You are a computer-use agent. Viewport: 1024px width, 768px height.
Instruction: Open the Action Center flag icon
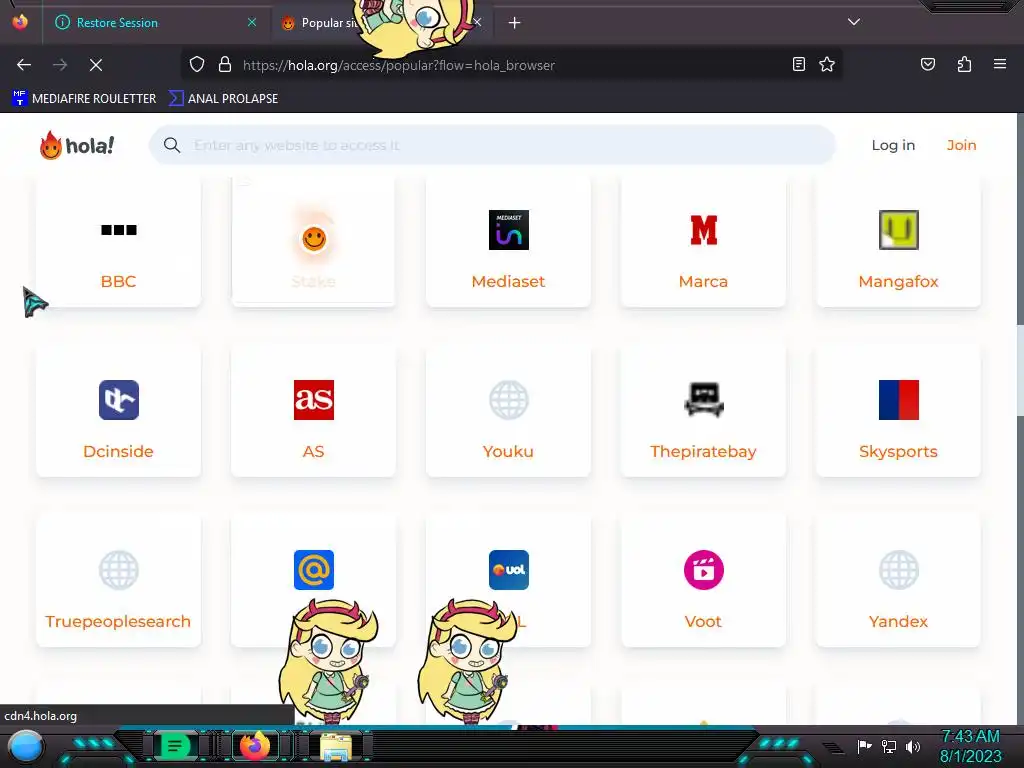pos(865,746)
